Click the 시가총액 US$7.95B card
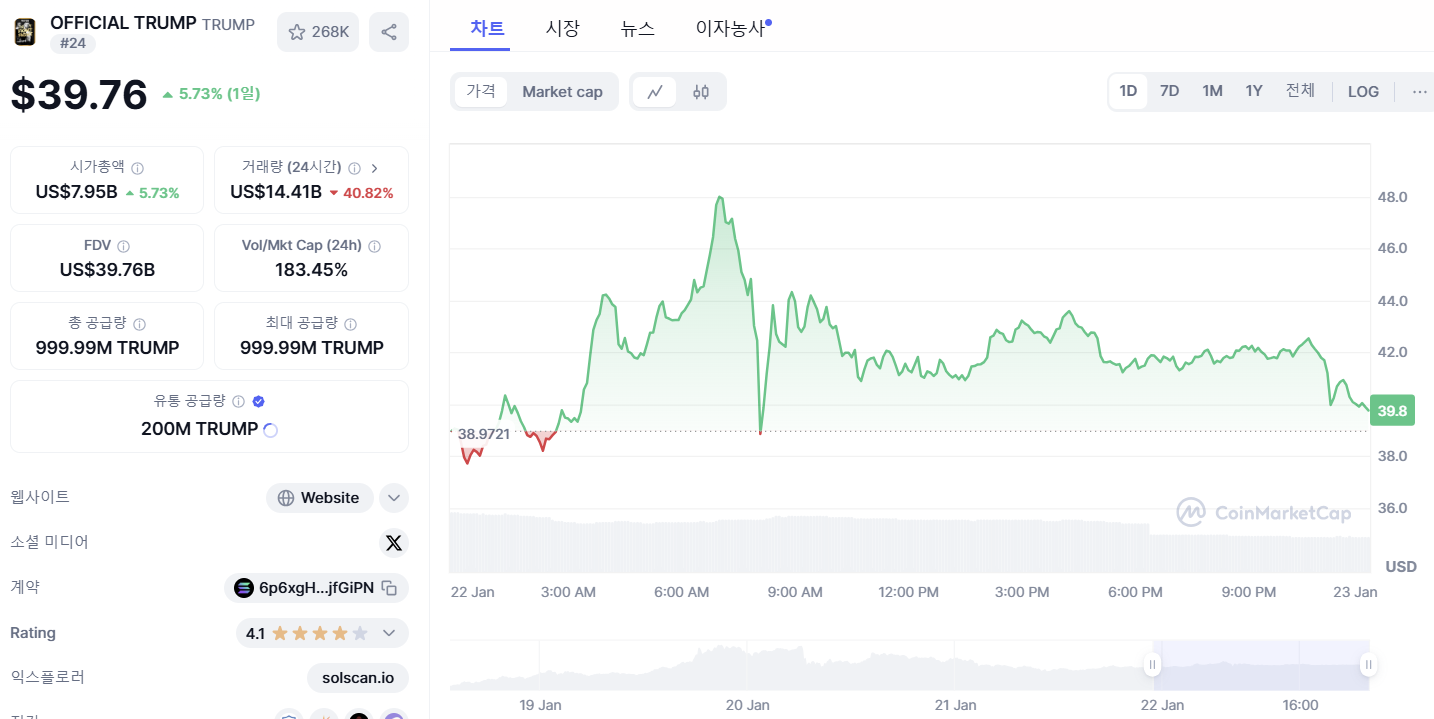Image resolution: width=1434 pixels, height=719 pixels. pyautogui.click(x=107, y=180)
